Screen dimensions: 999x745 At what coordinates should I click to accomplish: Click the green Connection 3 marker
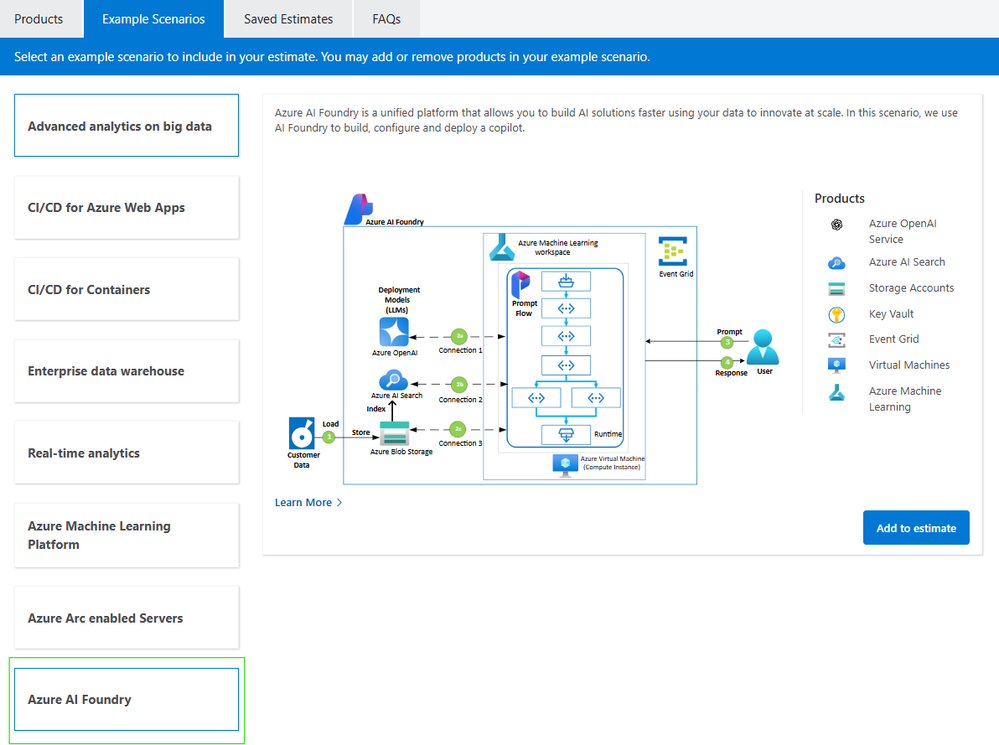[457, 429]
